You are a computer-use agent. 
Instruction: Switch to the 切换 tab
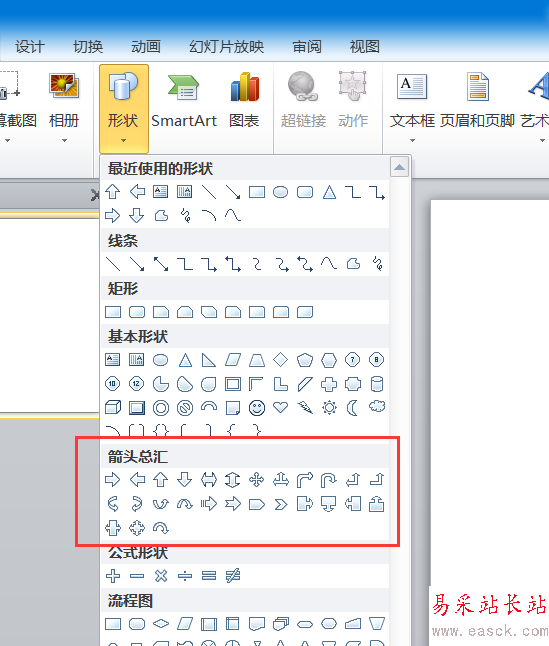click(88, 47)
